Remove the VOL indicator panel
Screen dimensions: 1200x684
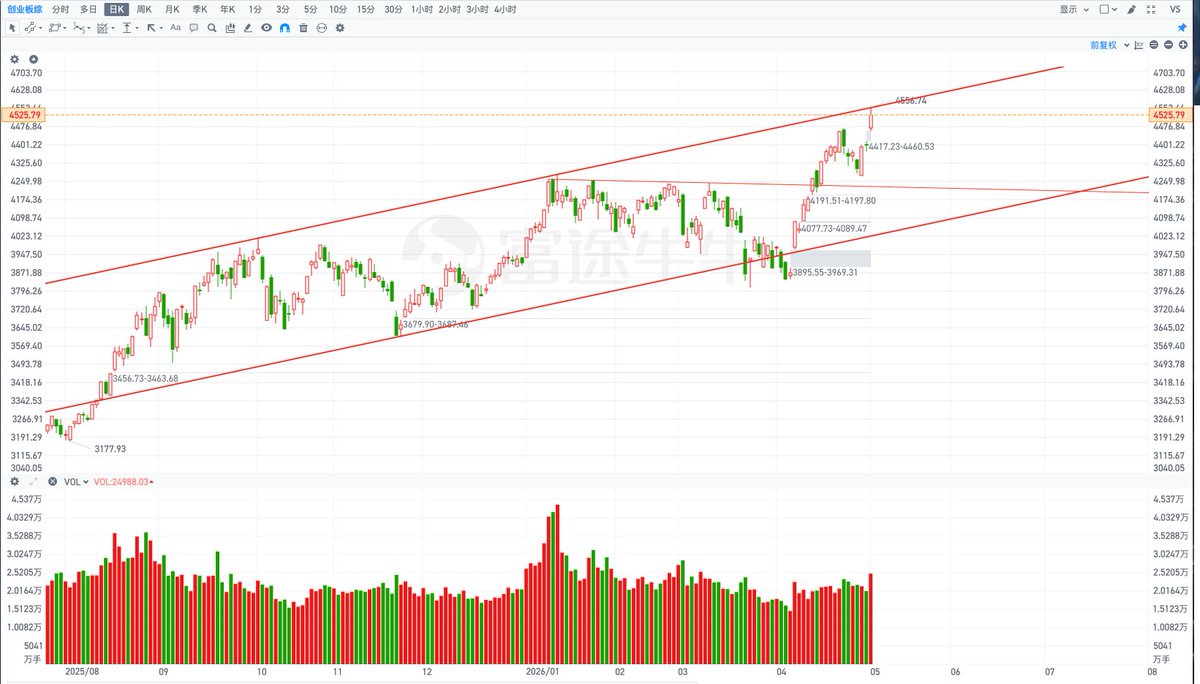tap(53, 481)
